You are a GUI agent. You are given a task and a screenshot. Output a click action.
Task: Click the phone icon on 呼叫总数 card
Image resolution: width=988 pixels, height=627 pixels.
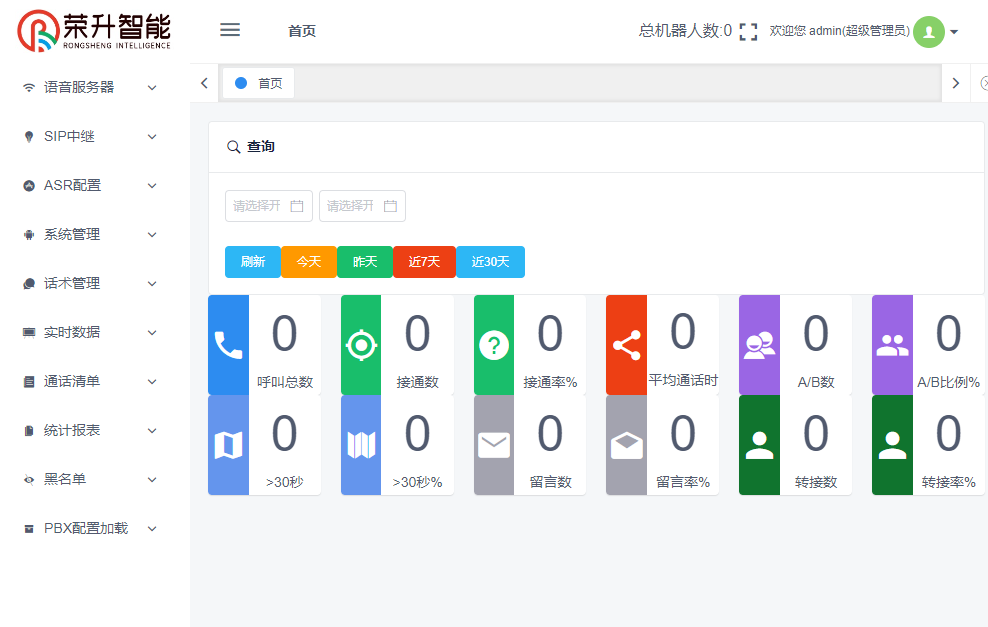click(228, 345)
